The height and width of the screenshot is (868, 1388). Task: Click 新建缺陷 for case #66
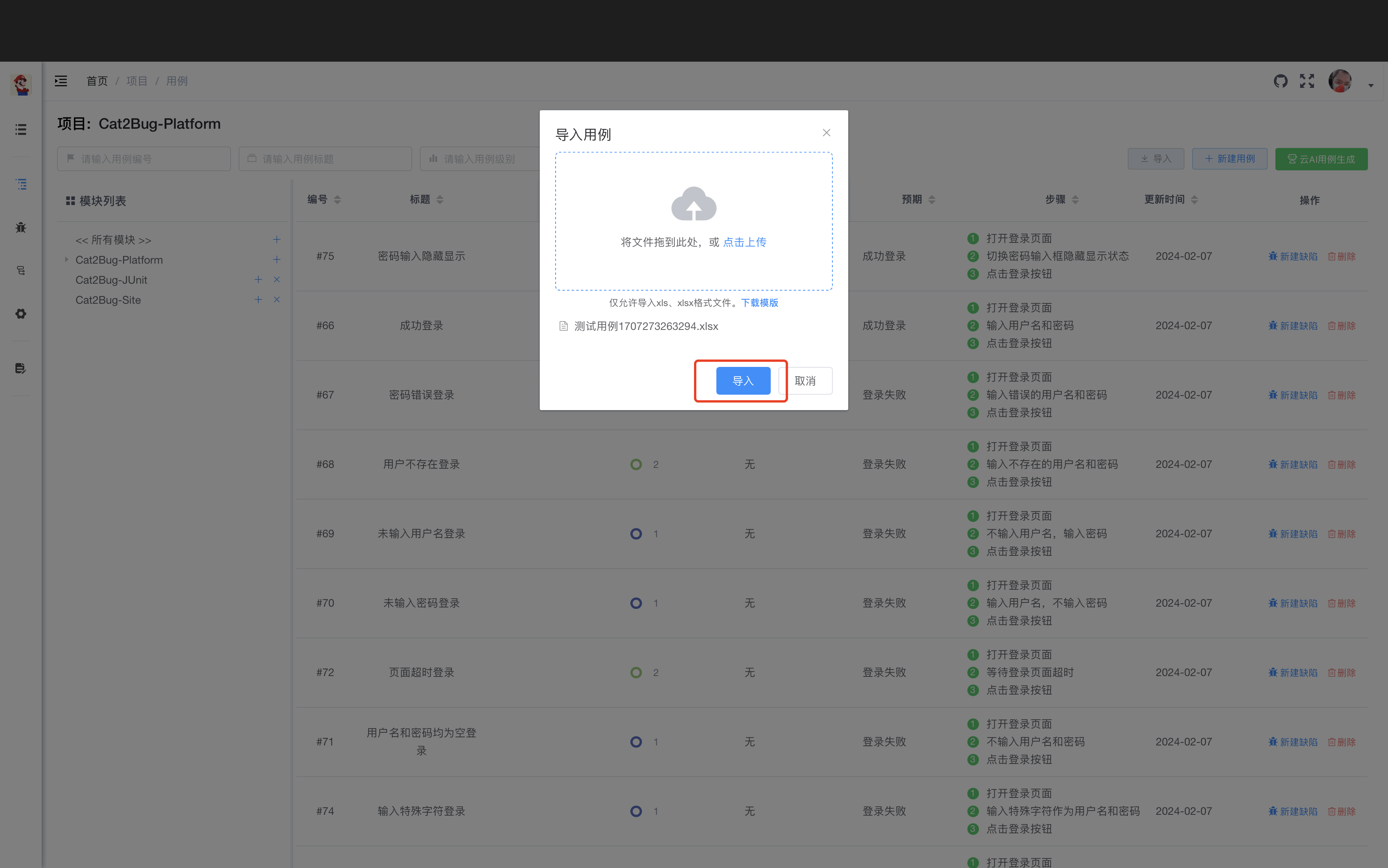click(1293, 325)
